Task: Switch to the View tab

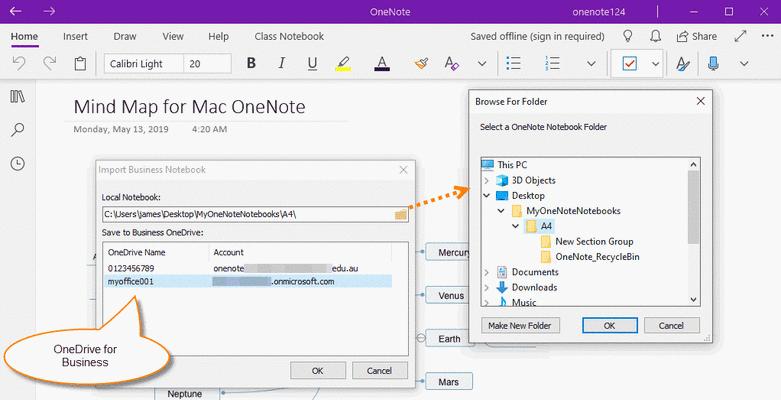Action: 173,36
